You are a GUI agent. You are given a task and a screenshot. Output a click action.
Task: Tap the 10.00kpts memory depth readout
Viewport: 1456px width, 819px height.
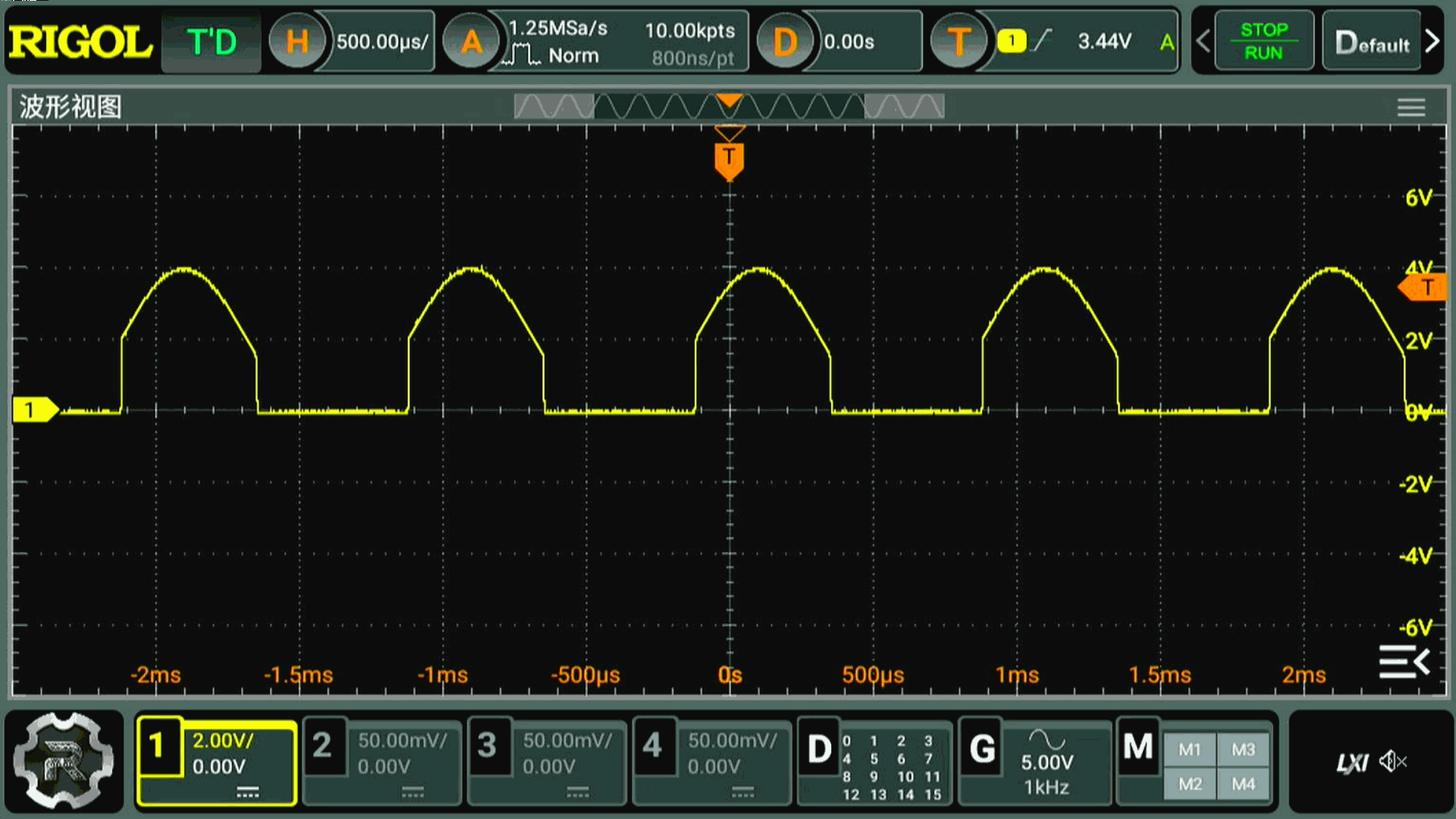689,30
